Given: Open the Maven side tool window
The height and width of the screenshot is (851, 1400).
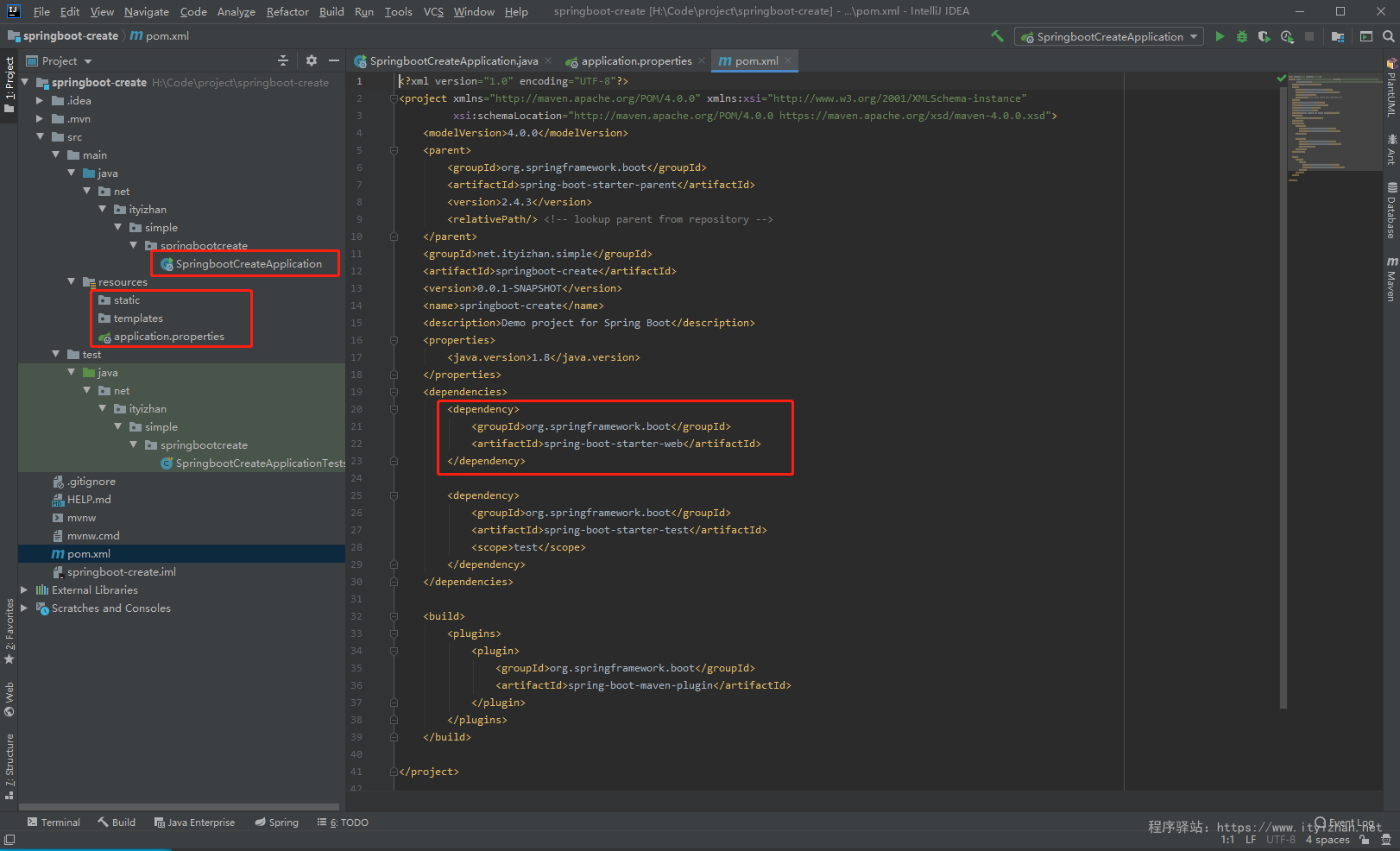Looking at the screenshot, I should (1391, 279).
